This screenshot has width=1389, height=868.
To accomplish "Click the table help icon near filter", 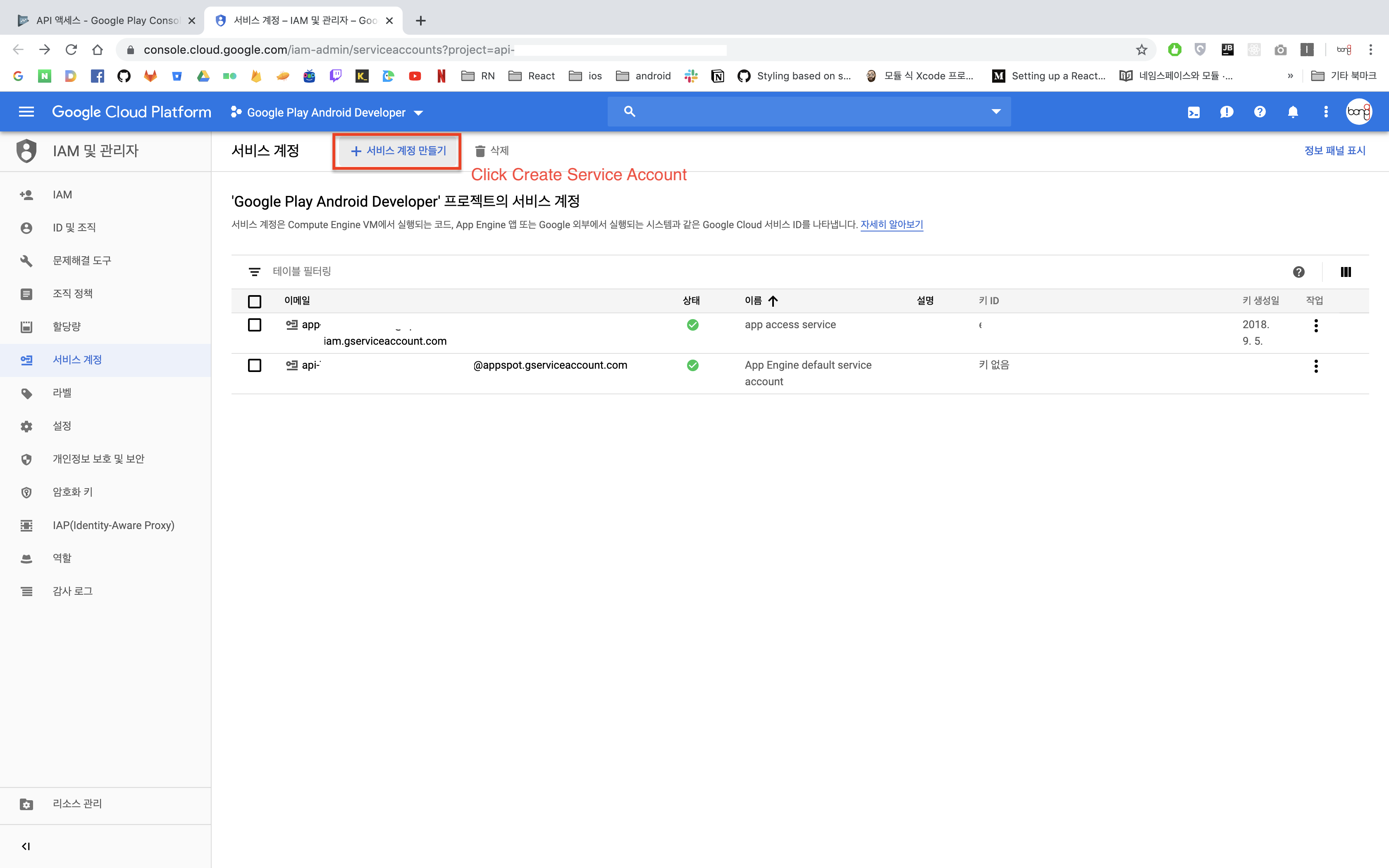I will coord(1298,272).
